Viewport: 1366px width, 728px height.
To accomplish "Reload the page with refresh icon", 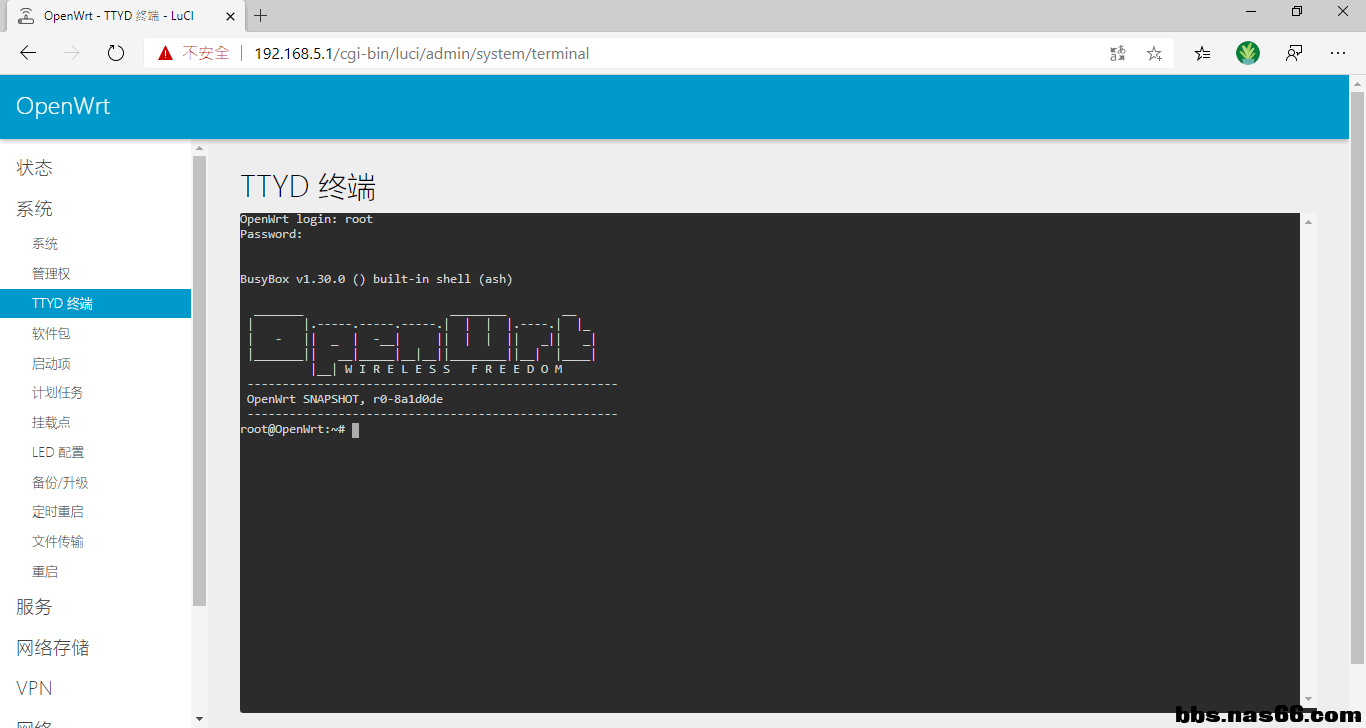I will click(x=116, y=54).
